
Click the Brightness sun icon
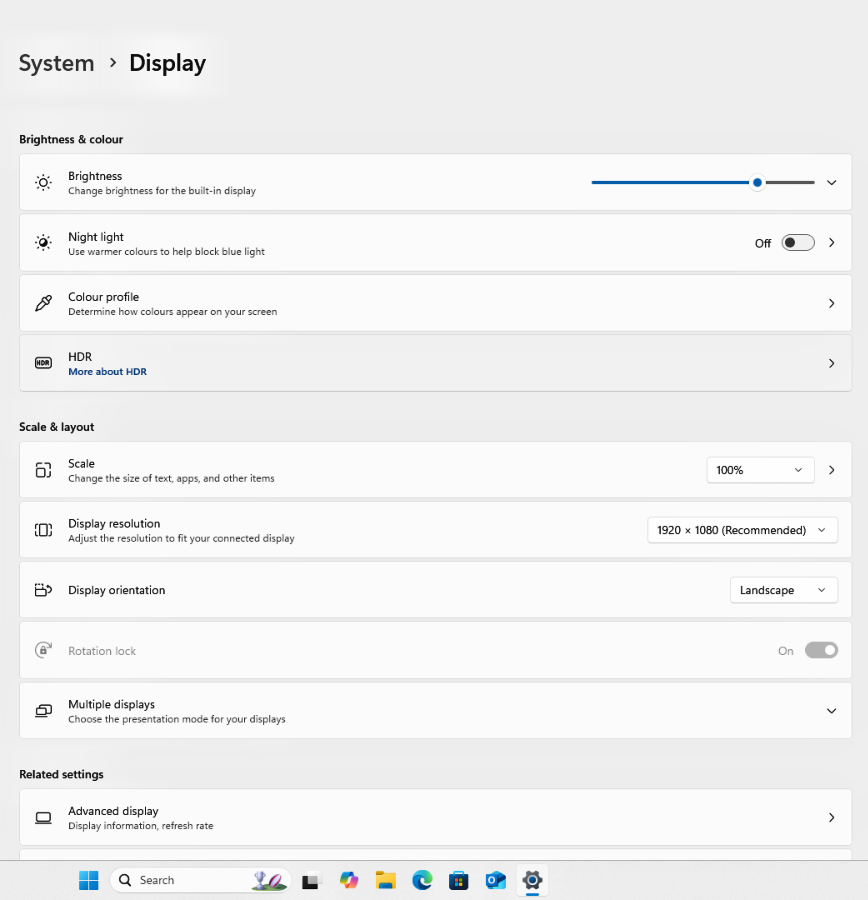coord(43,183)
